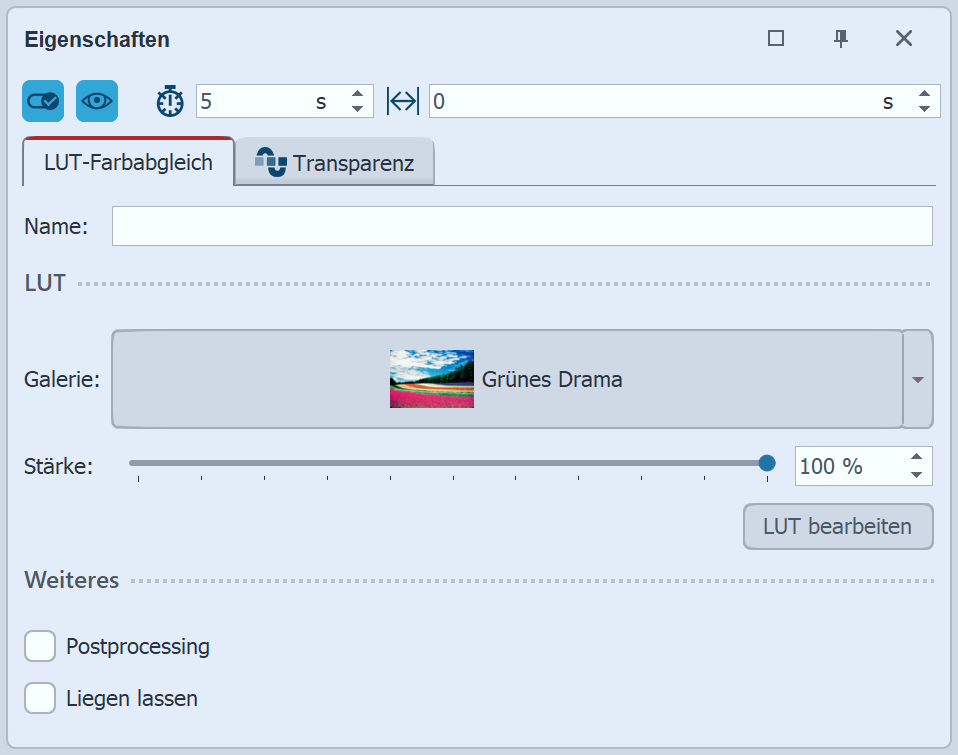Click the Stärke slider handle
The height and width of the screenshot is (755, 958).
click(768, 463)
